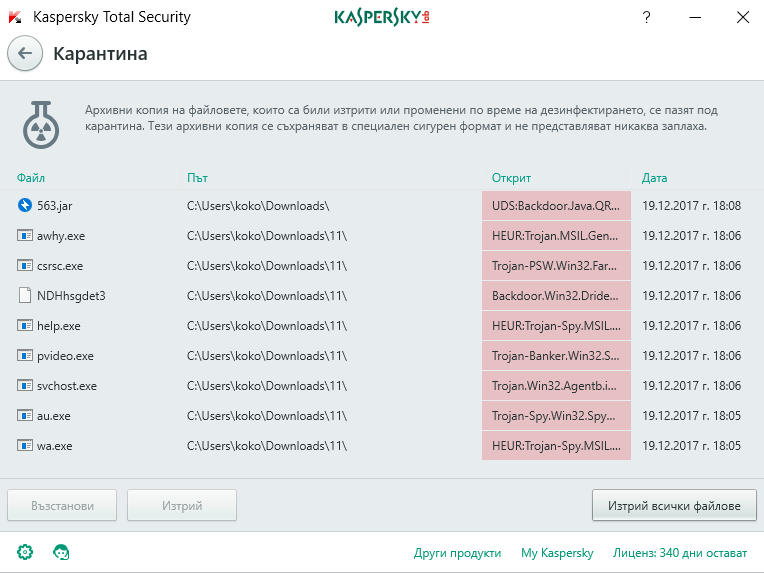Click the Изтрий всички файлове button
The height and width of the screenshot is (573, 764).
click(674, 506)
